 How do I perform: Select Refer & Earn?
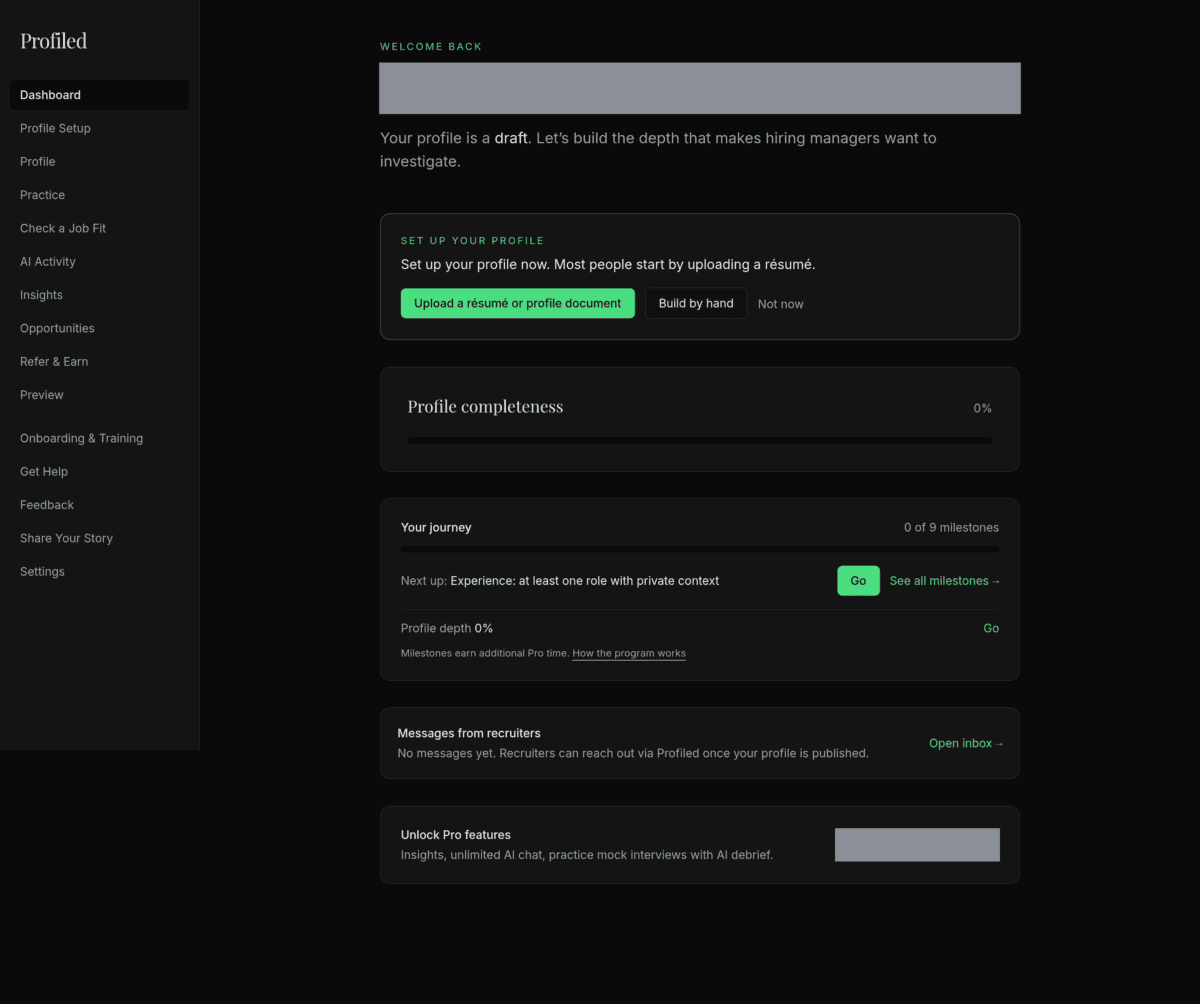point(99,361)
